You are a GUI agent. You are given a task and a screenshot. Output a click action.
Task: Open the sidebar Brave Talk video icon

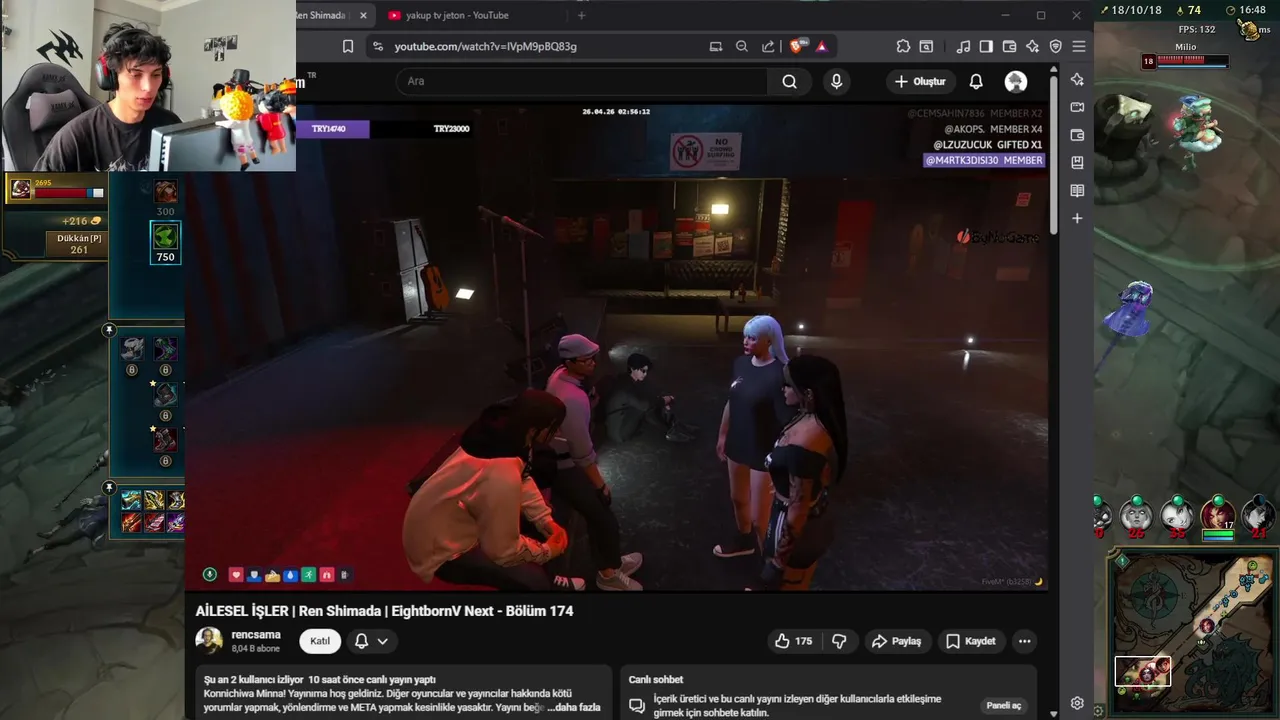pos(1077,107)
